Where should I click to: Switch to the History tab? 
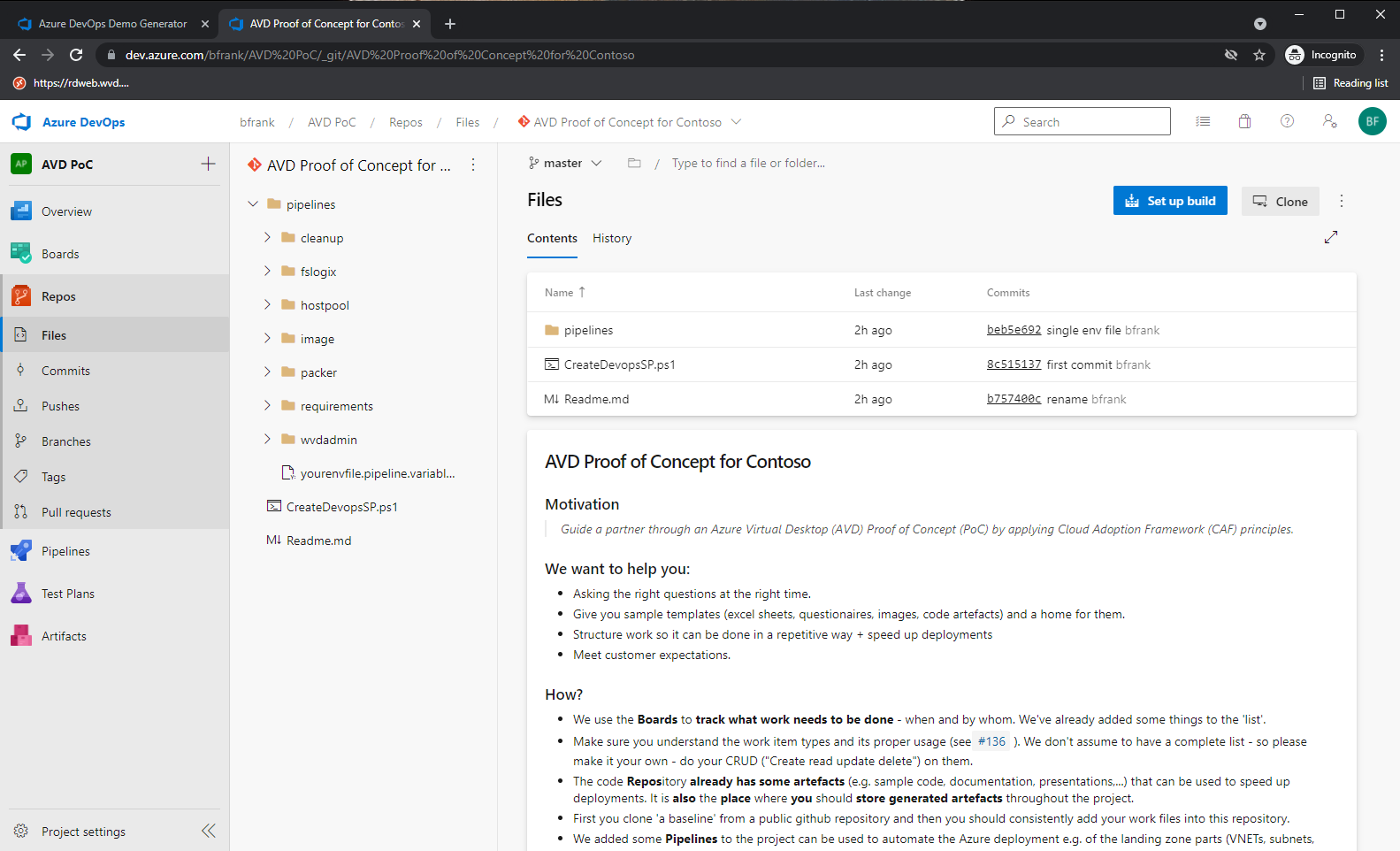[612, 238]
